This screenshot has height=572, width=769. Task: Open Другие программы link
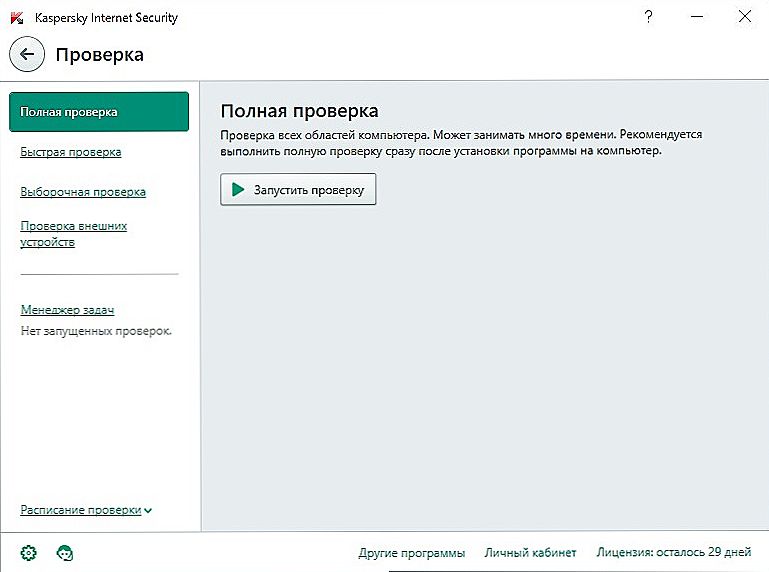pos(412,553)
